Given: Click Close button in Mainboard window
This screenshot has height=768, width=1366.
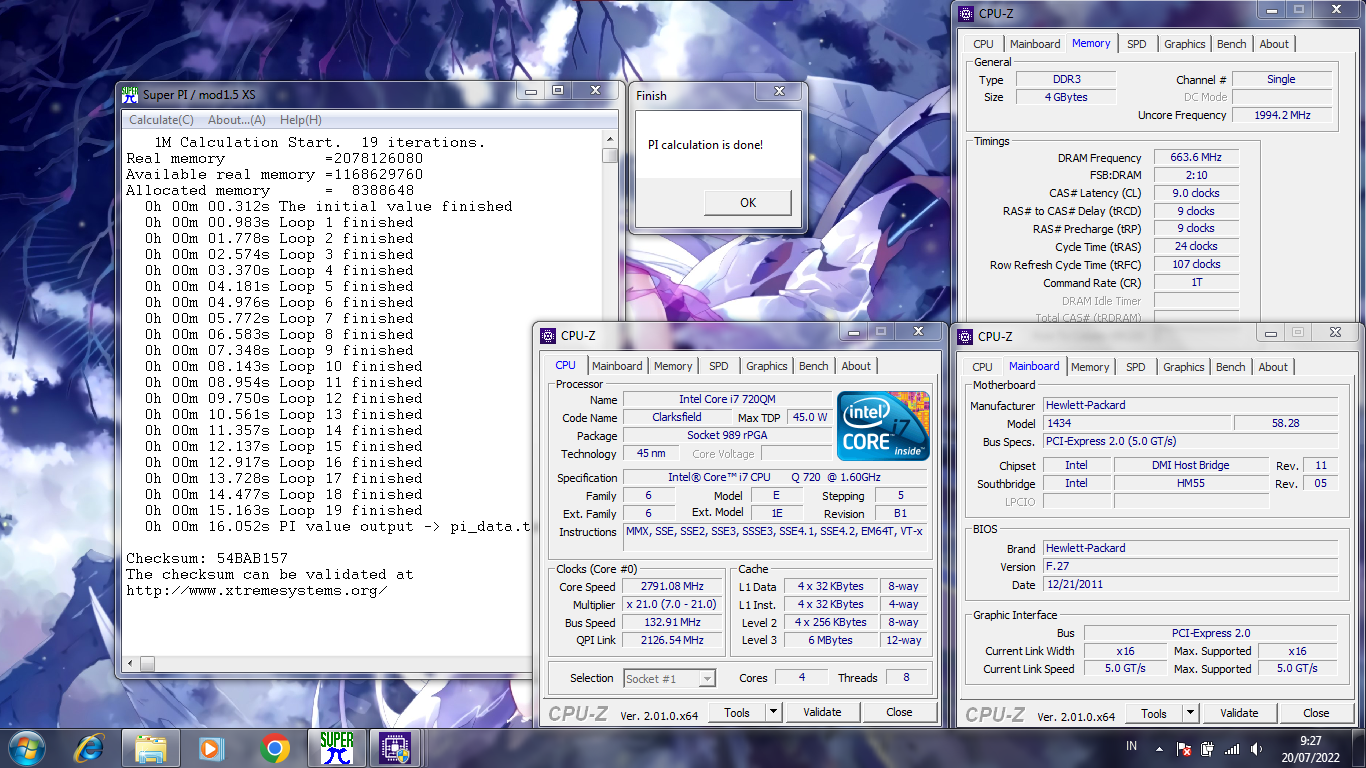Looking at the screenshot, I should tap(1316, 713).
